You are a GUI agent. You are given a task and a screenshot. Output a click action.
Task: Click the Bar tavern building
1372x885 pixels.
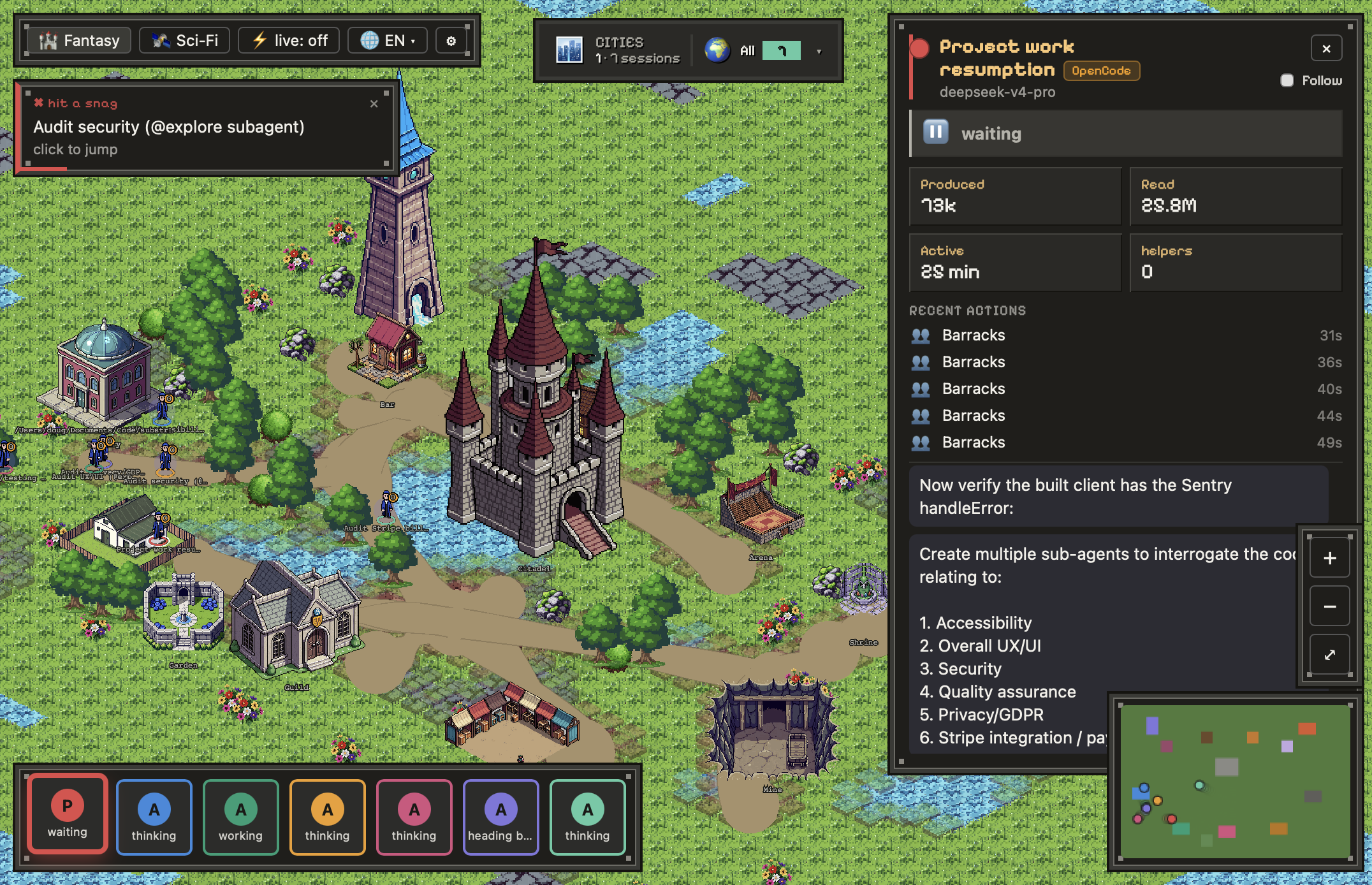click(389, 351)
